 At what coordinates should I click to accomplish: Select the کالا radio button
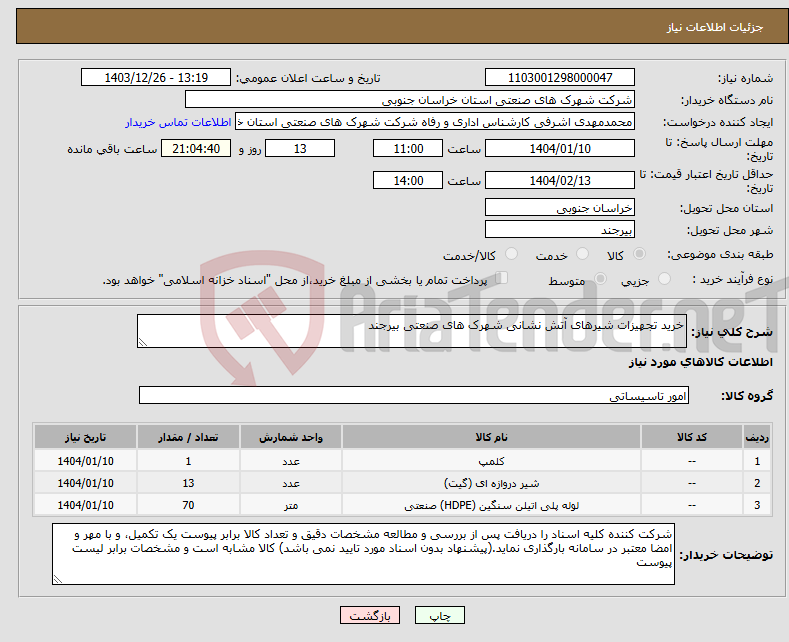click(639, 254)
